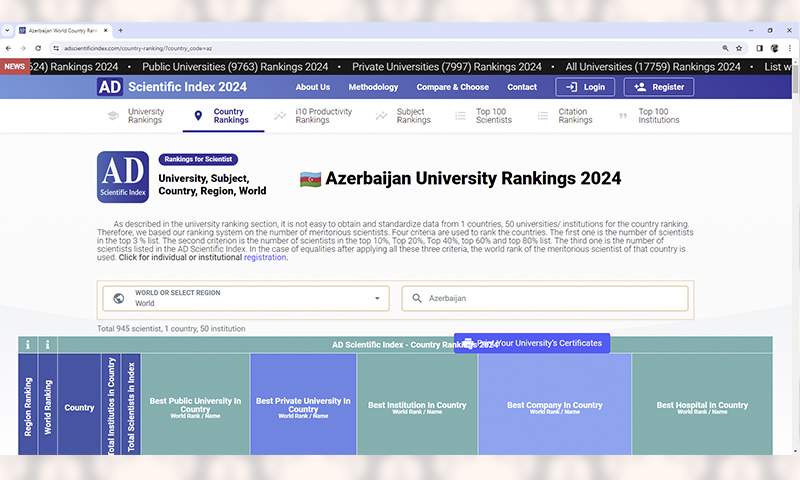800x480 pixels.
Task: Click Print Your University's Certificates button
Action: point(532,343)
